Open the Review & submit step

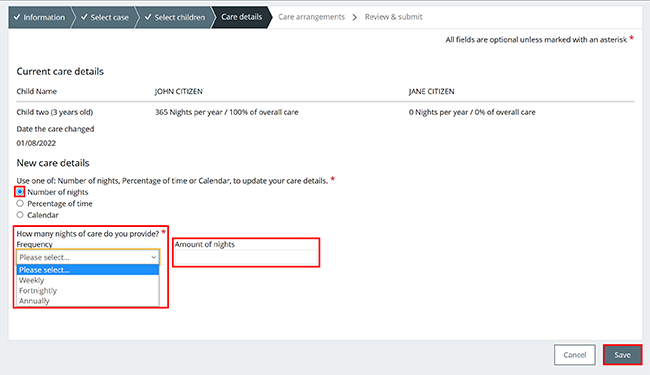[x=393, y=17]
